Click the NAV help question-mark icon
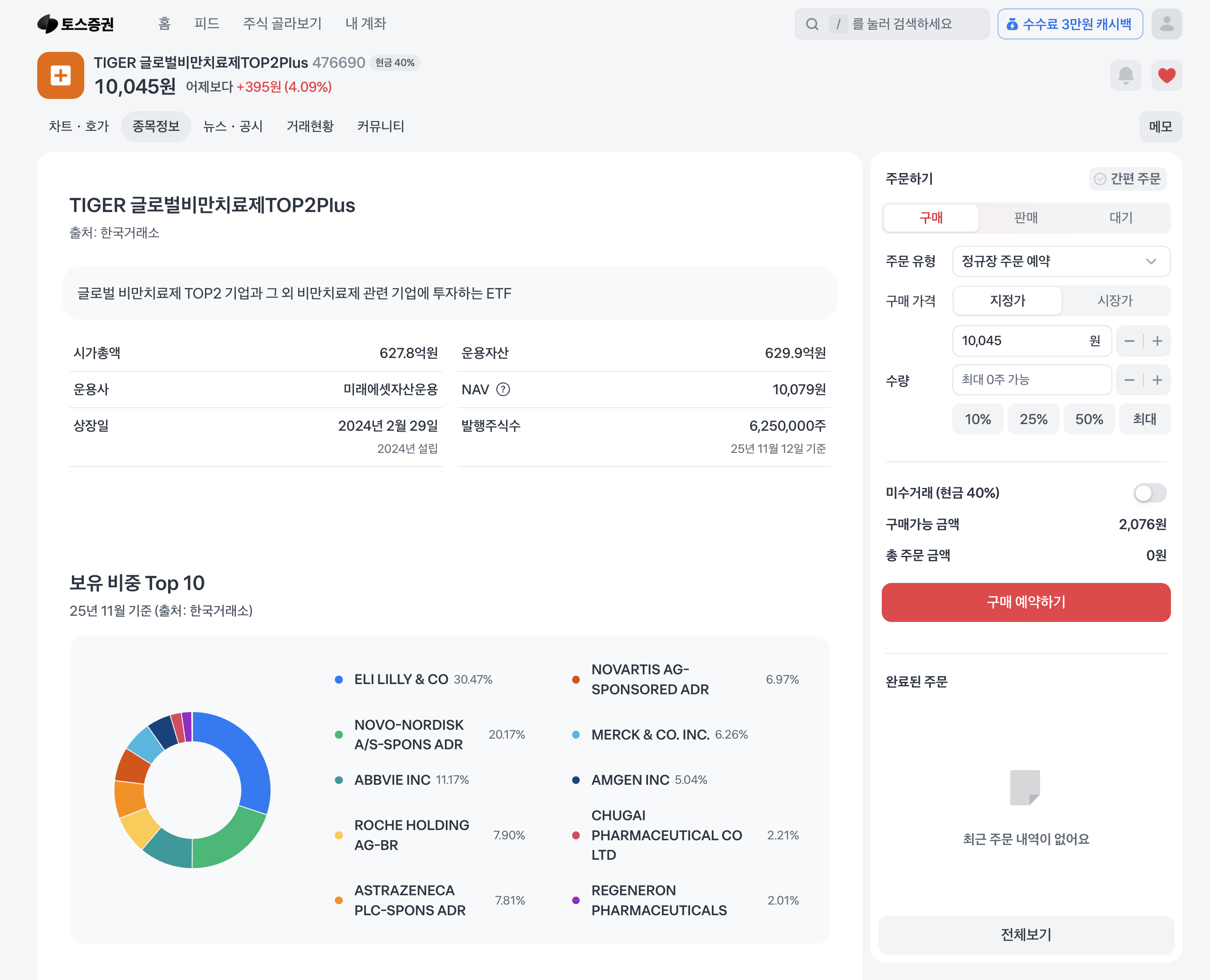The height and width of the screenshot is (980, 1210). (503, 390)
